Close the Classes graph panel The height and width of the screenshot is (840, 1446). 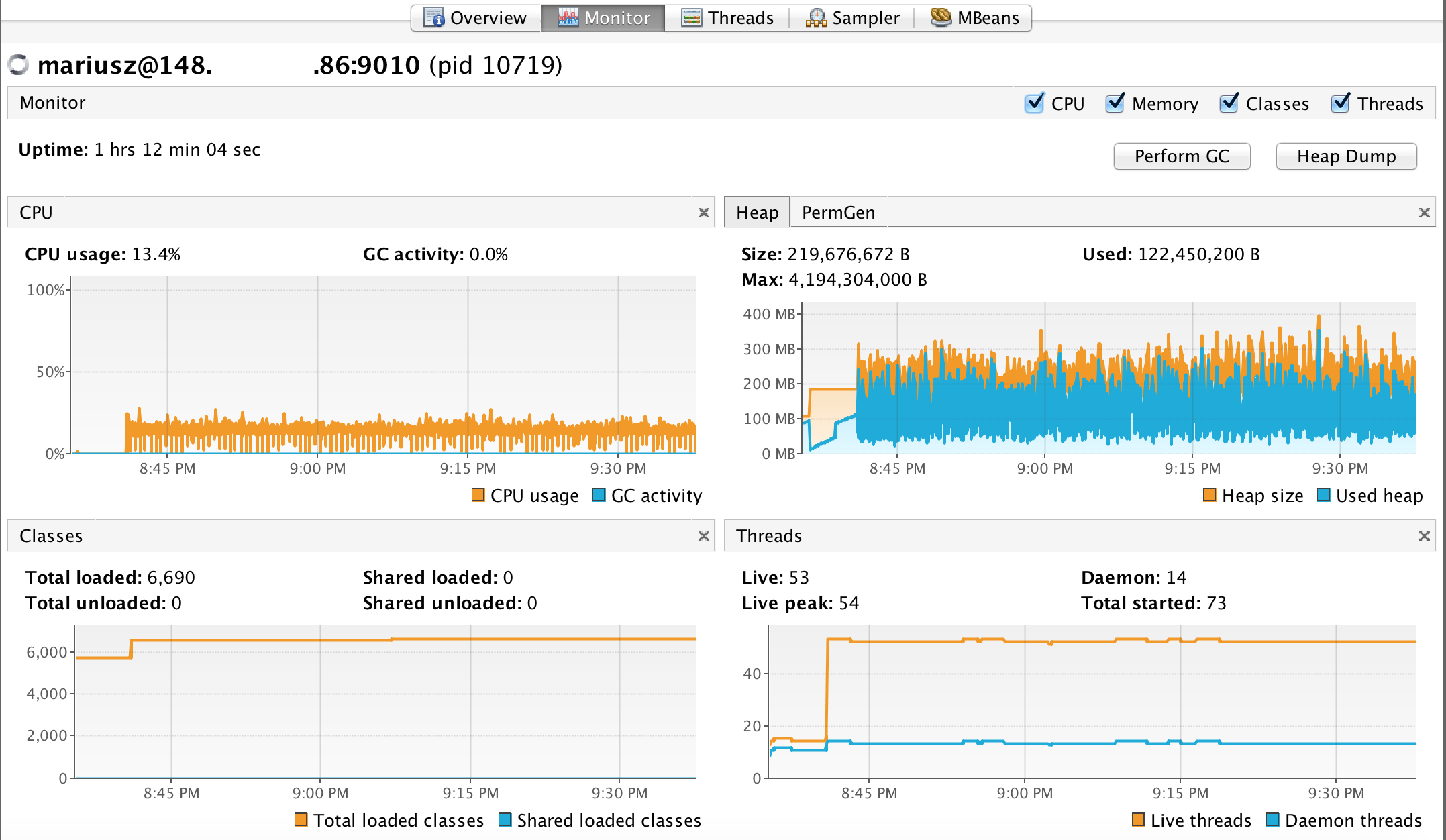(x=703, y=536)
